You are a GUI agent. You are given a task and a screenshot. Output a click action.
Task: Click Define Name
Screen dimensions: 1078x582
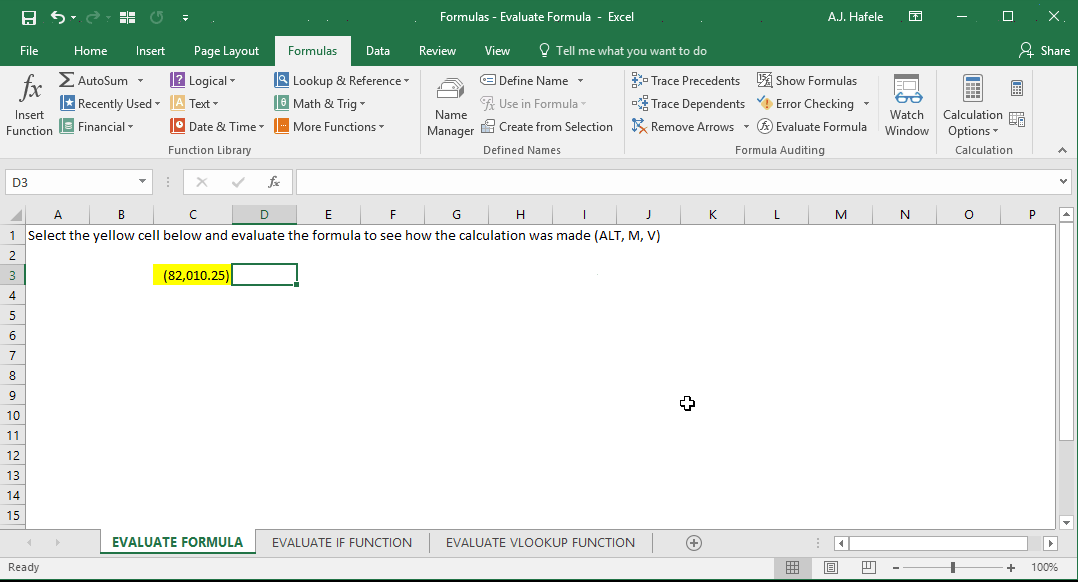point(525,80)
